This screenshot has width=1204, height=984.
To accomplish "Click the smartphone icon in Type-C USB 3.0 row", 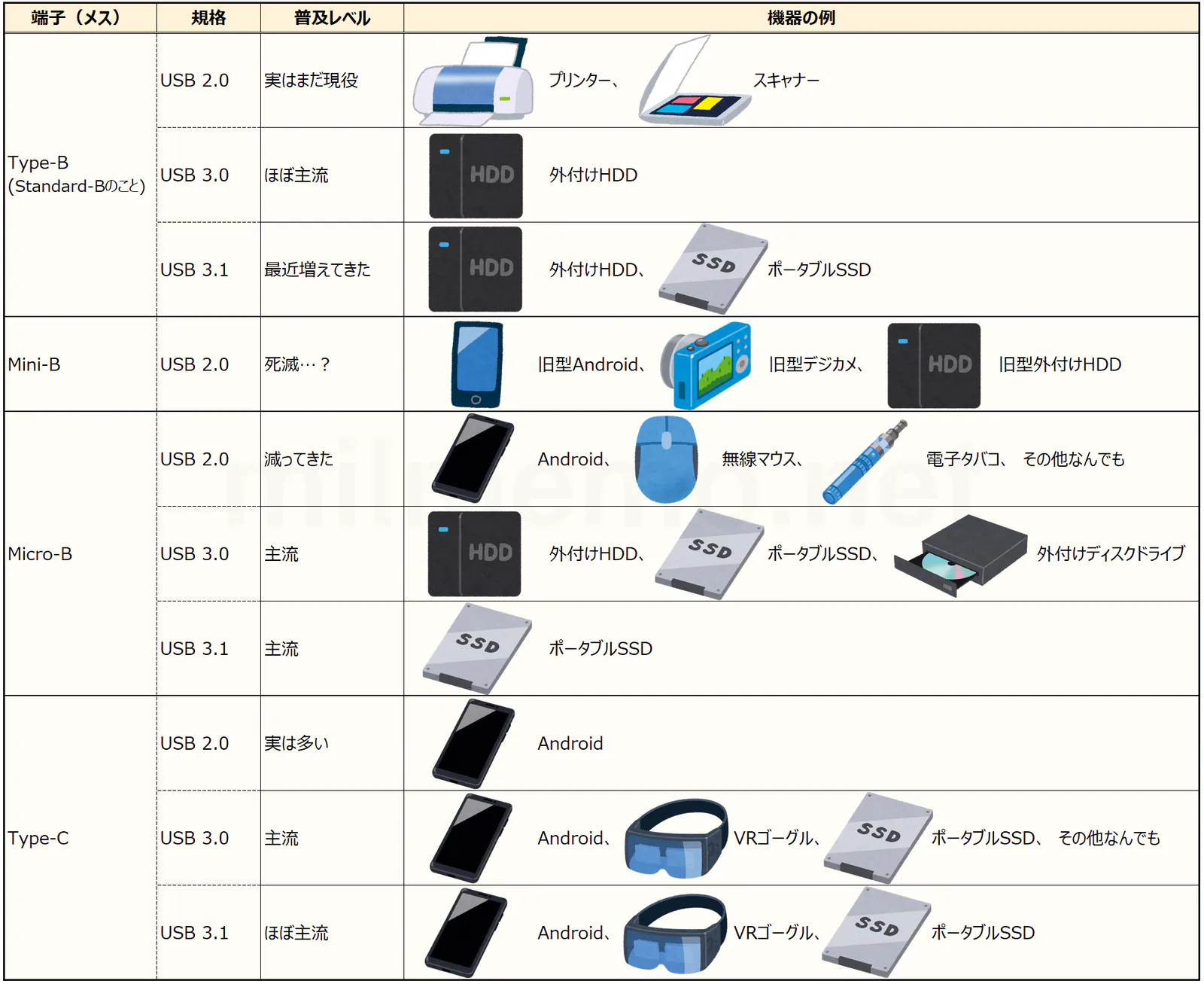I will tap(471, 838).
